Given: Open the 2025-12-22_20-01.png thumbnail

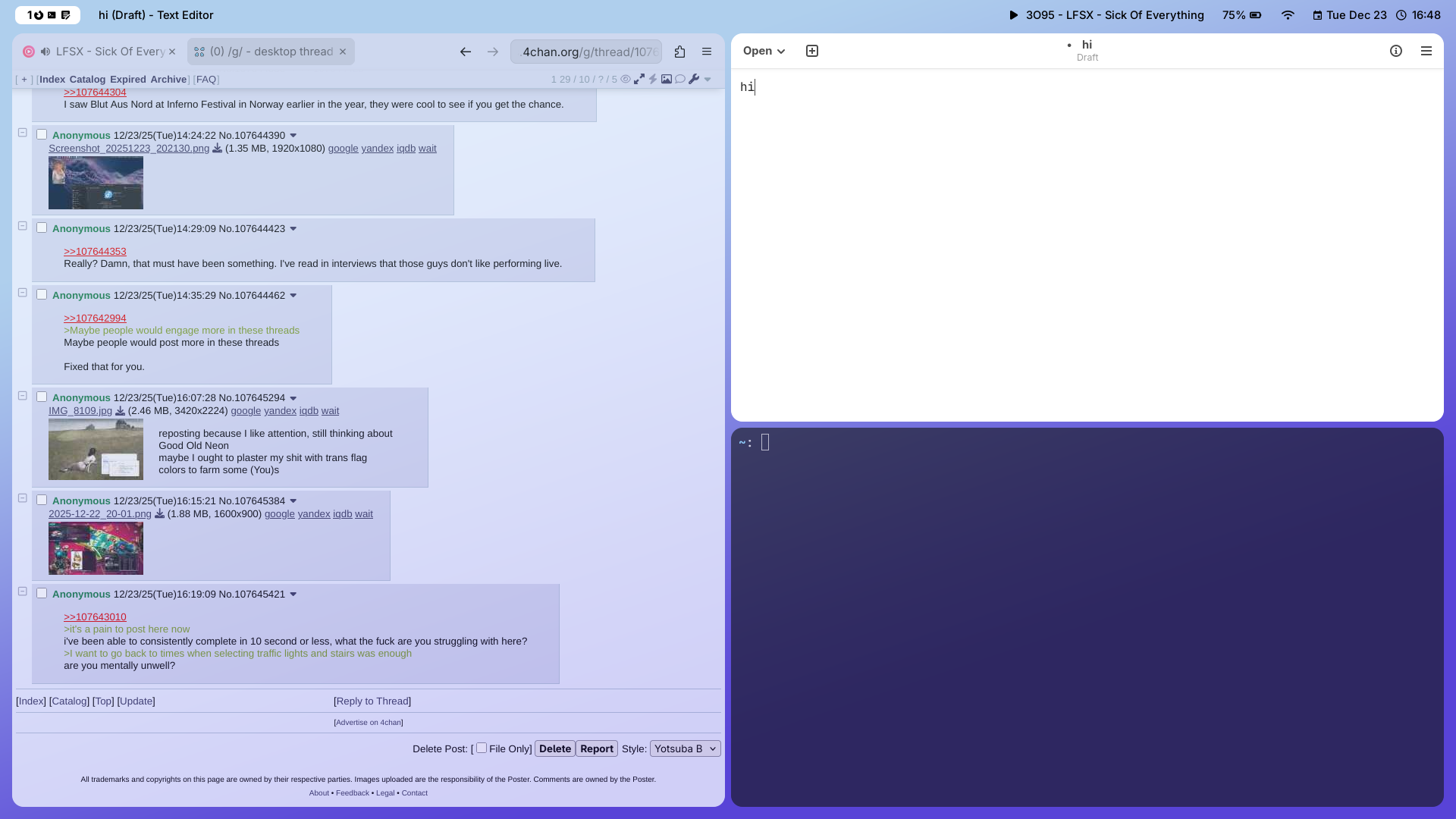Looking at the screenshot, I should coord(96,548).
